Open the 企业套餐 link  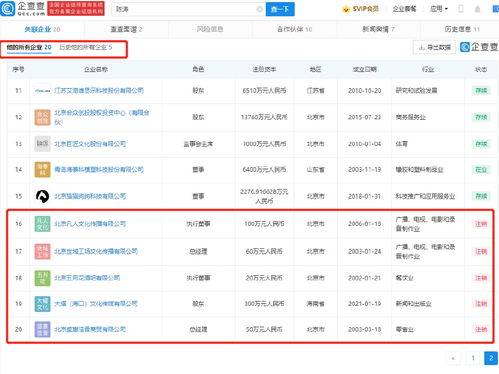point(404,9)
